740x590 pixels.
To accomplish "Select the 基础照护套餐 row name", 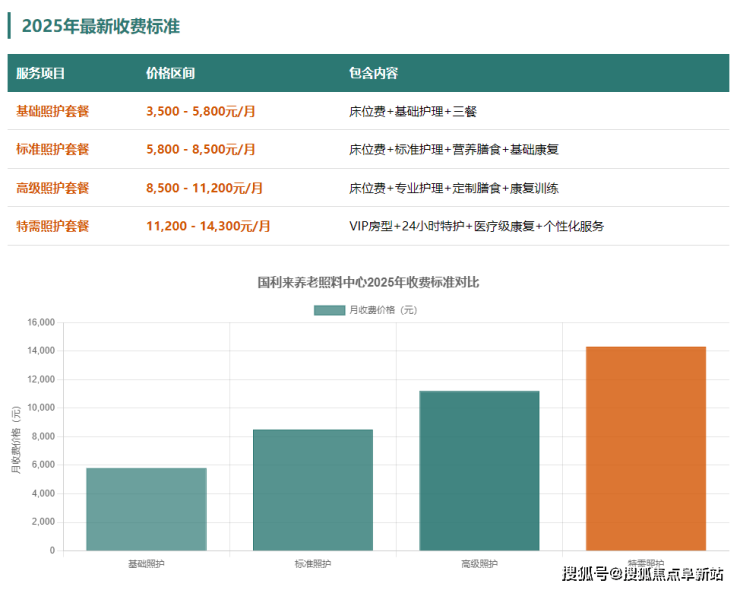I will pyautogui.click(x=53, y=111).
